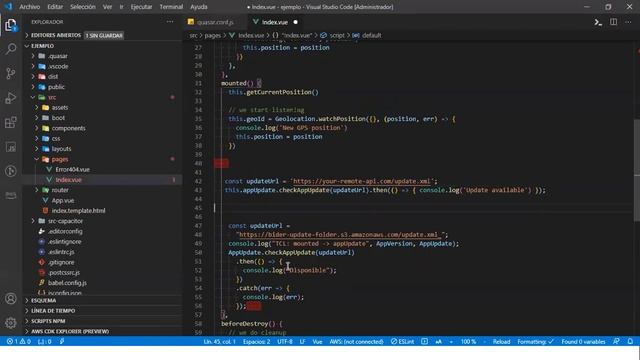
Task: Click AWS not connected status item
Action: 356,342
